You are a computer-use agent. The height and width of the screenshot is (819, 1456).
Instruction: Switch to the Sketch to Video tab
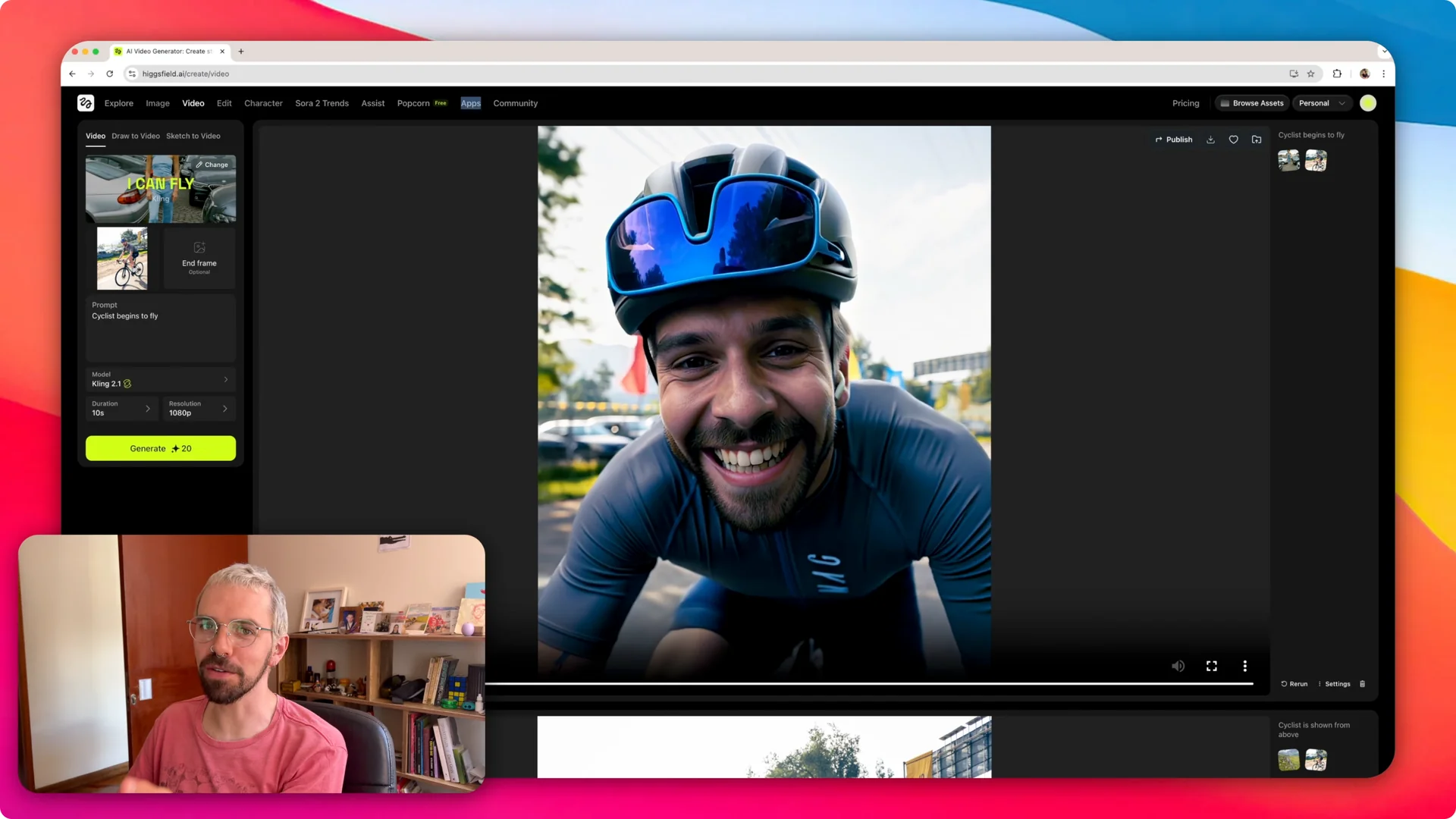click(x=193, y=136)
